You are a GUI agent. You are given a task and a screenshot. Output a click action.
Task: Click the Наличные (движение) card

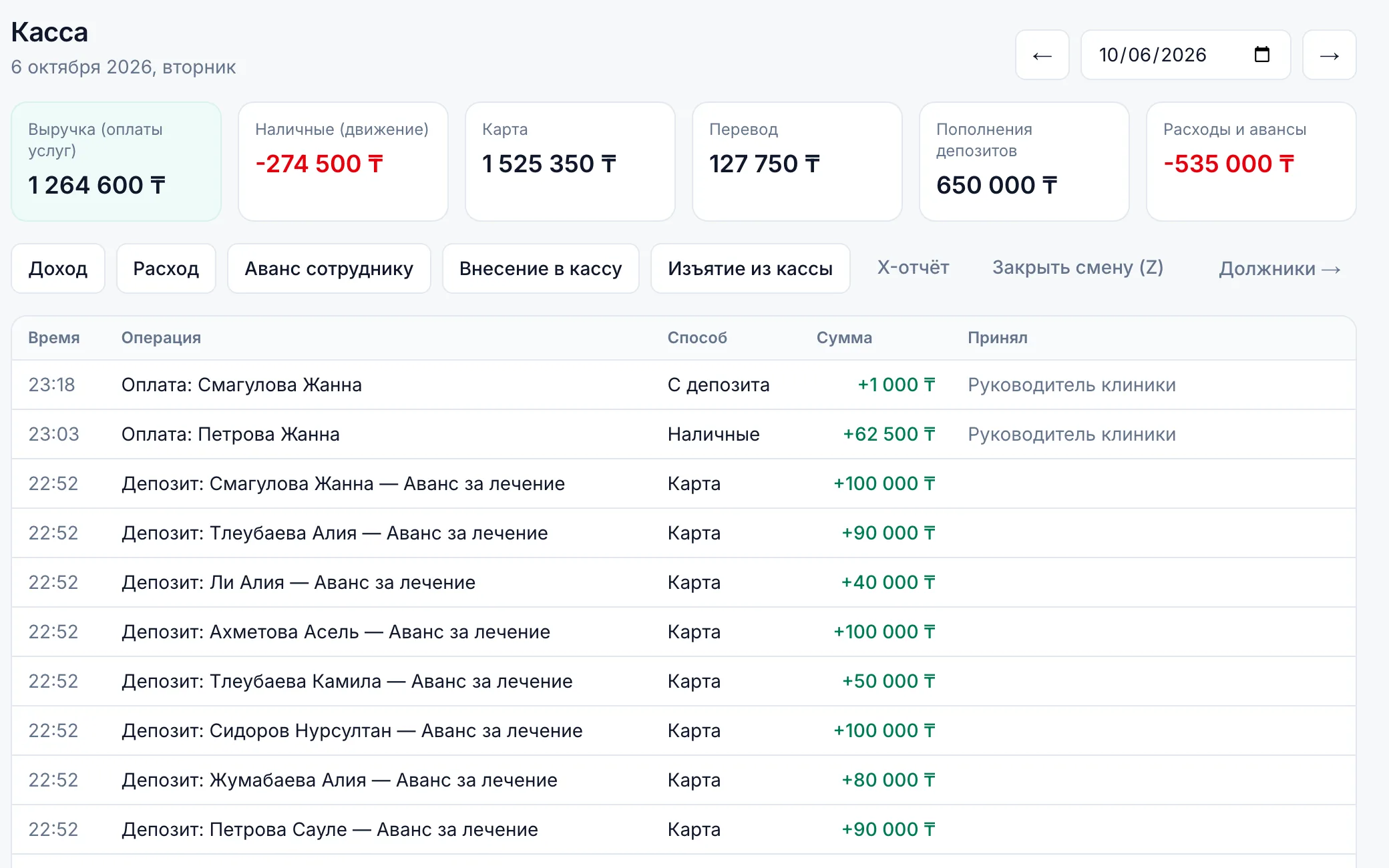(x=343, y=162)
